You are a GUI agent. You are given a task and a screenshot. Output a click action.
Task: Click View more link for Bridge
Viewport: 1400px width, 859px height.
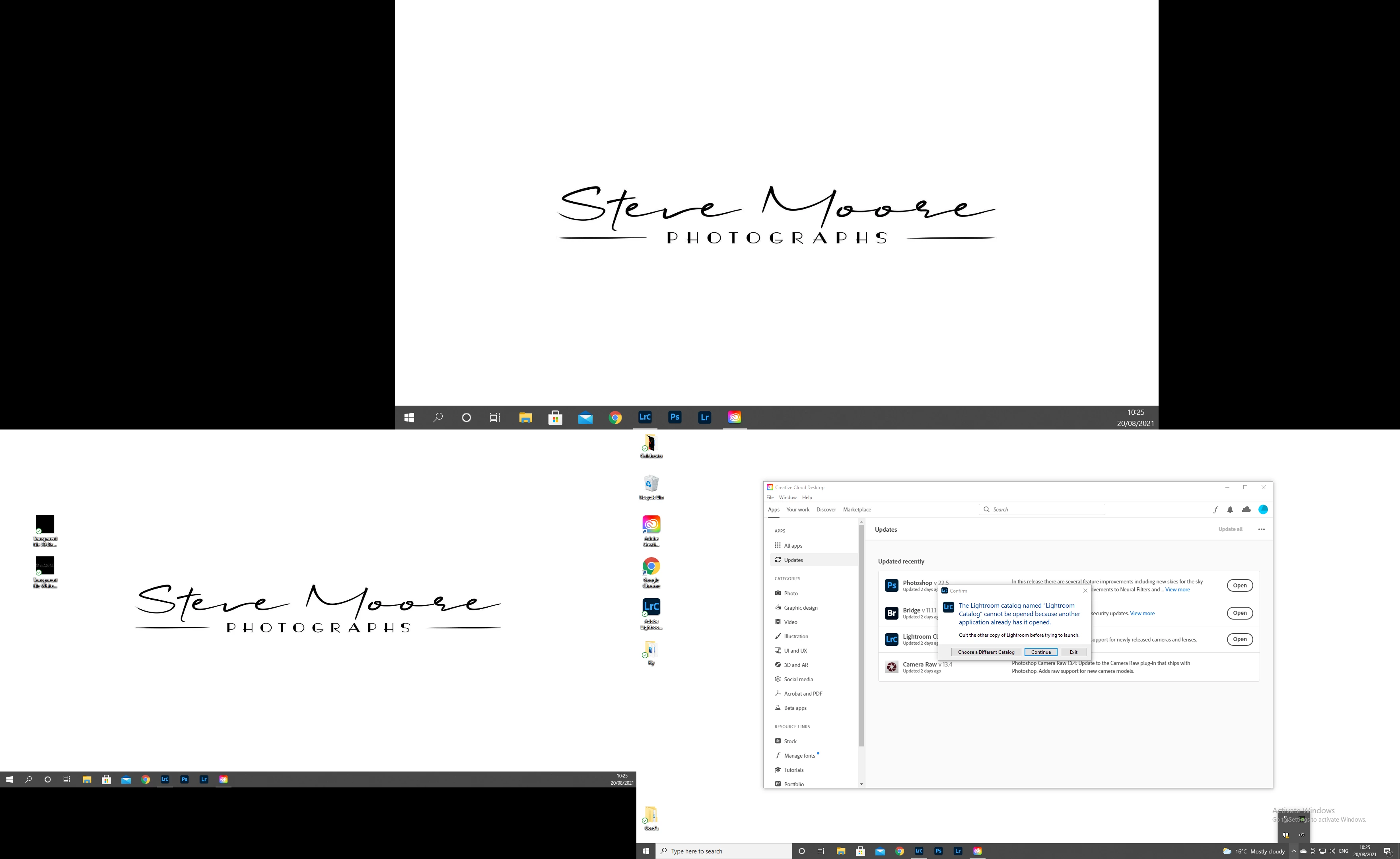(x=1142, y=614)
